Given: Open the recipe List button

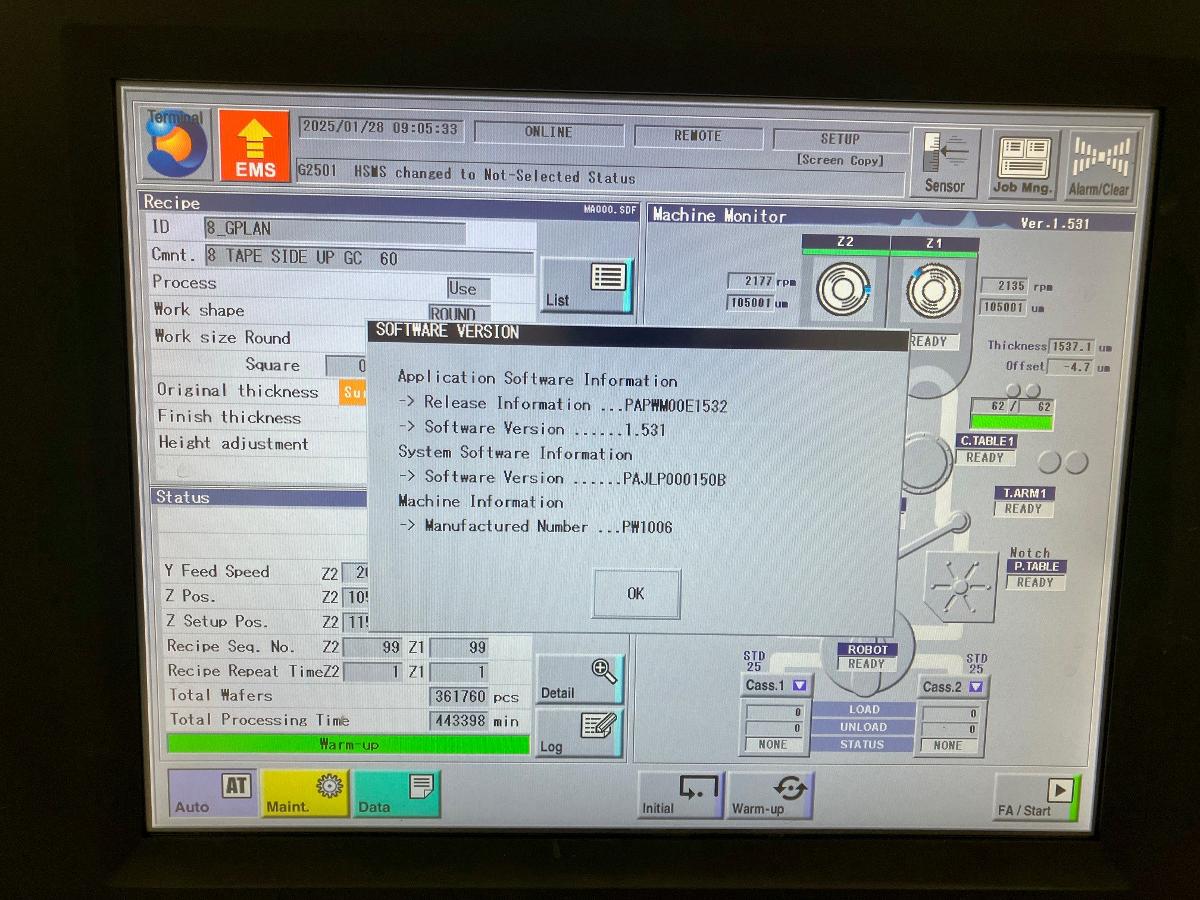Looking at the screenshot, I should [586, 285].
